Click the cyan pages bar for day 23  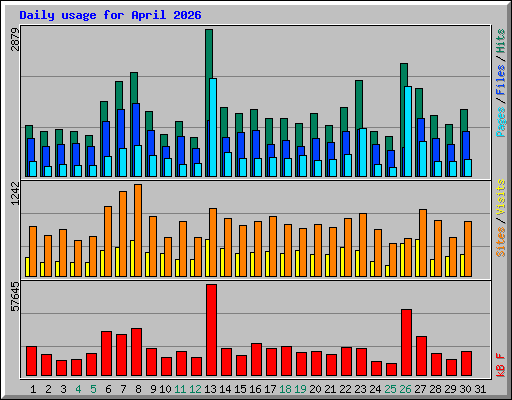363,152
